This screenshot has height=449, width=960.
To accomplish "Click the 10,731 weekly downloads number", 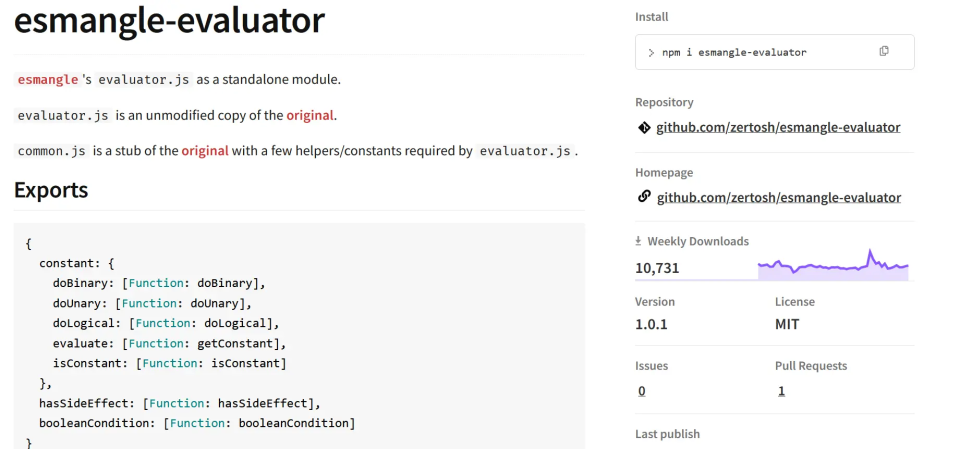I will coord(657,268).
